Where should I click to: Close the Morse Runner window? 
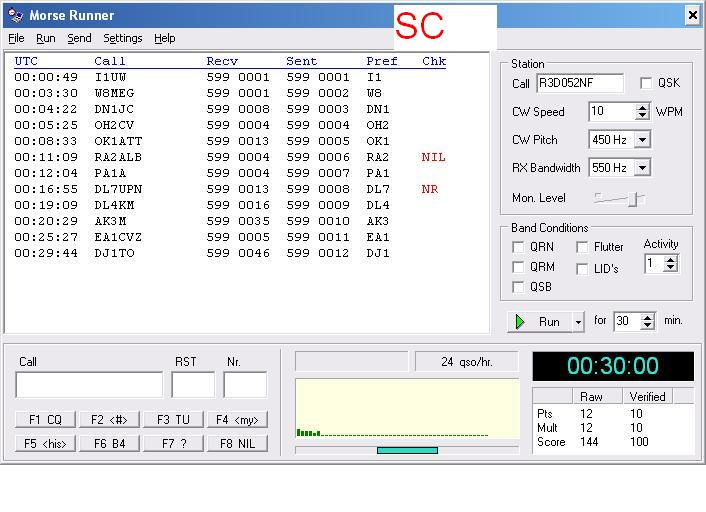pos(692,15)
